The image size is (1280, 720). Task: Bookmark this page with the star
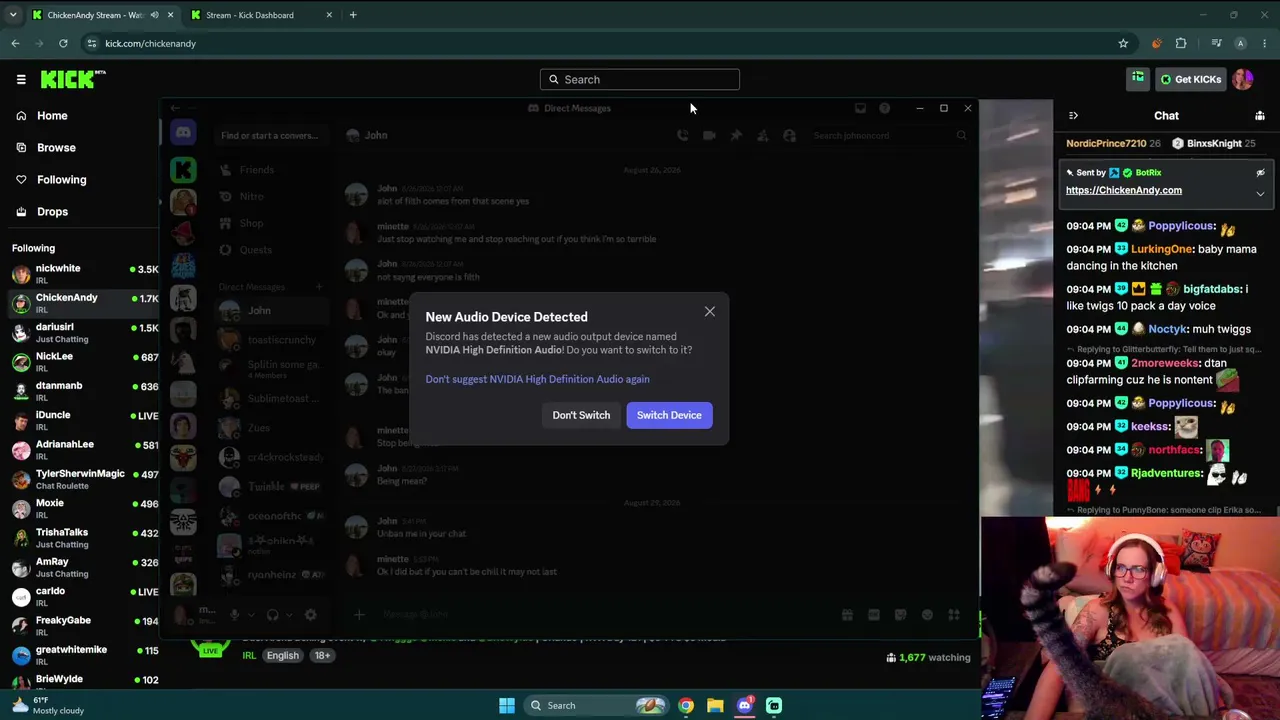click(1123, 44)
